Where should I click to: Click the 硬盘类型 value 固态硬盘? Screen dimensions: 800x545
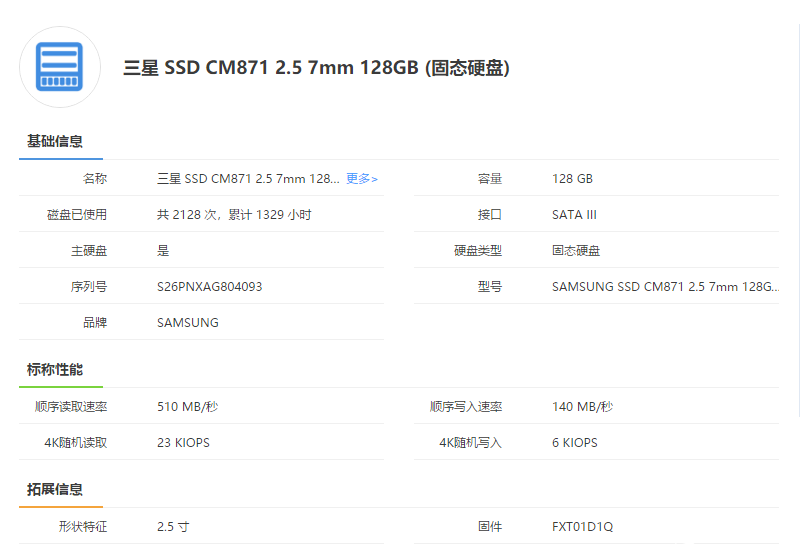[x=576, y=251]
